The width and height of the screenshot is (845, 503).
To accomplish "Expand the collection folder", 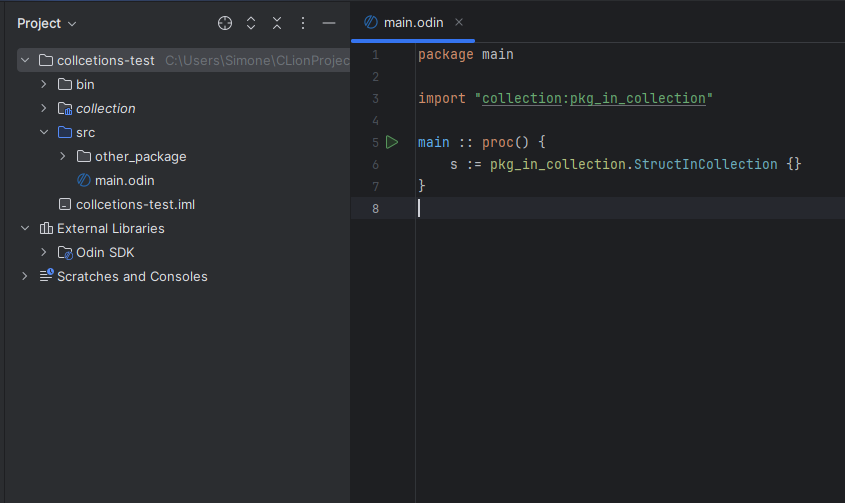I will (44, 108).
